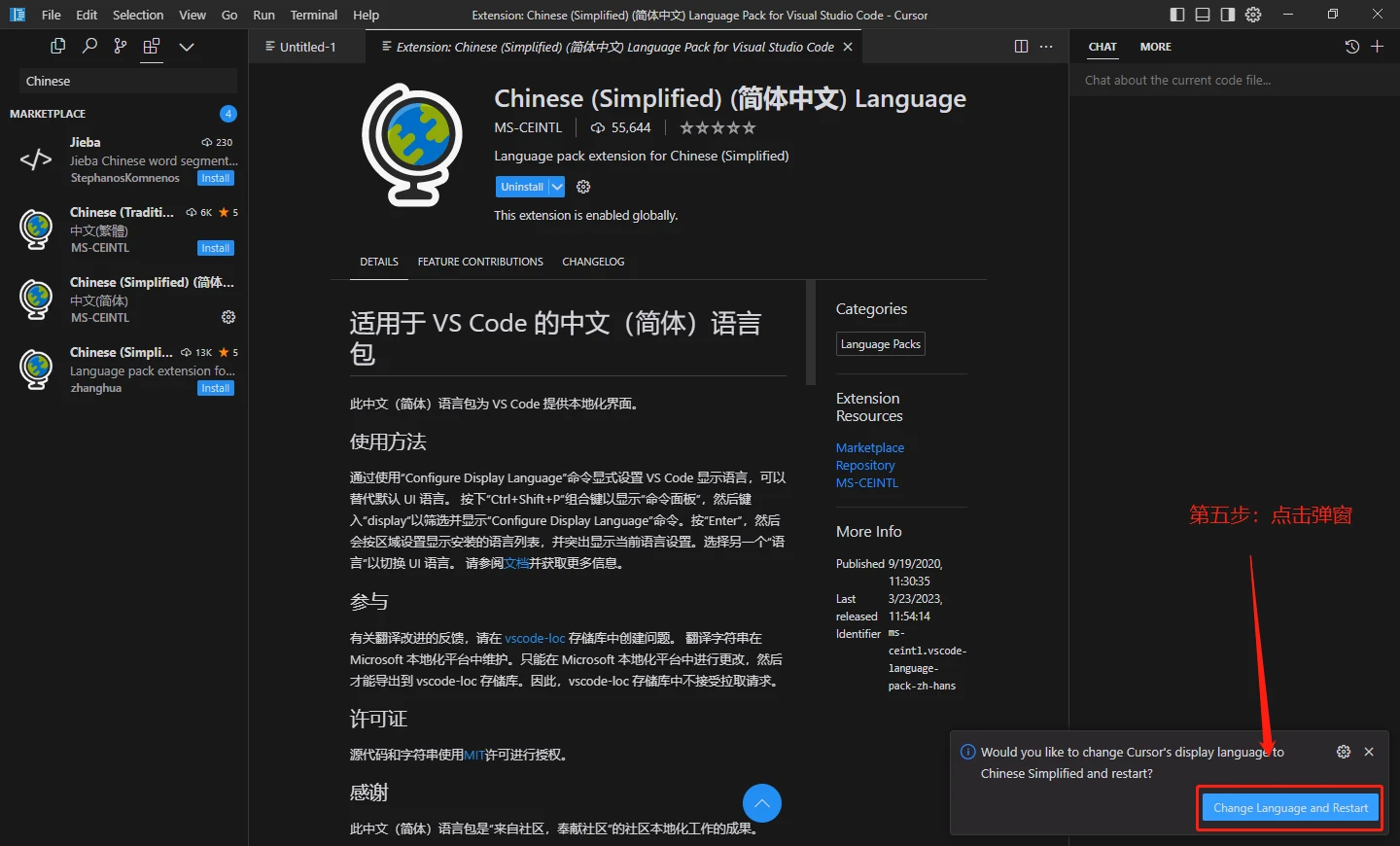Open the Repository resource link
The image size is (1400, 846).
point(865,465)
